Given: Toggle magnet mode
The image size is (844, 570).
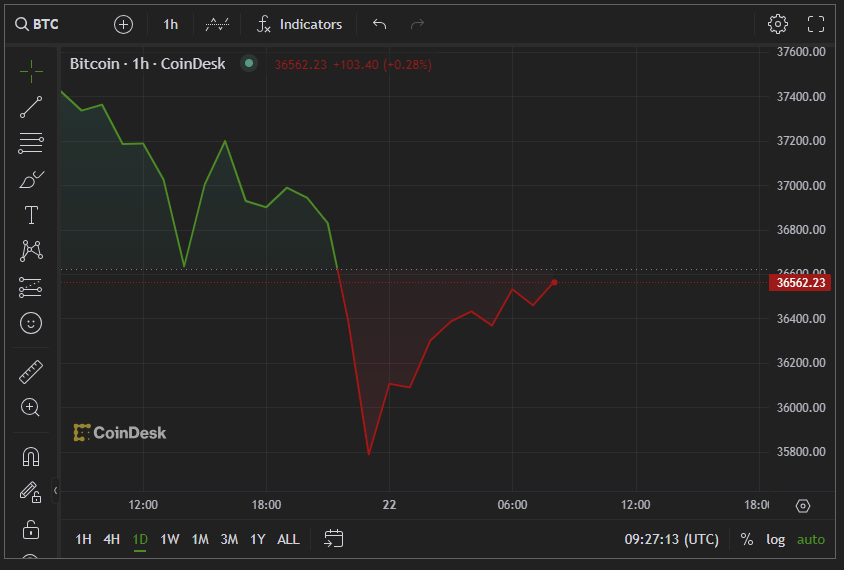Looking at the screenshot, I should click(31, 456).
